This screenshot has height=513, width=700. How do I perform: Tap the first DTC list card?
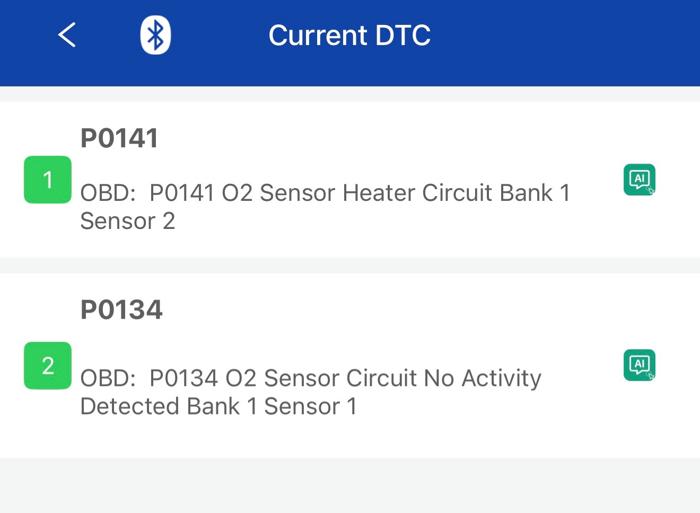[x=350, y=179]
